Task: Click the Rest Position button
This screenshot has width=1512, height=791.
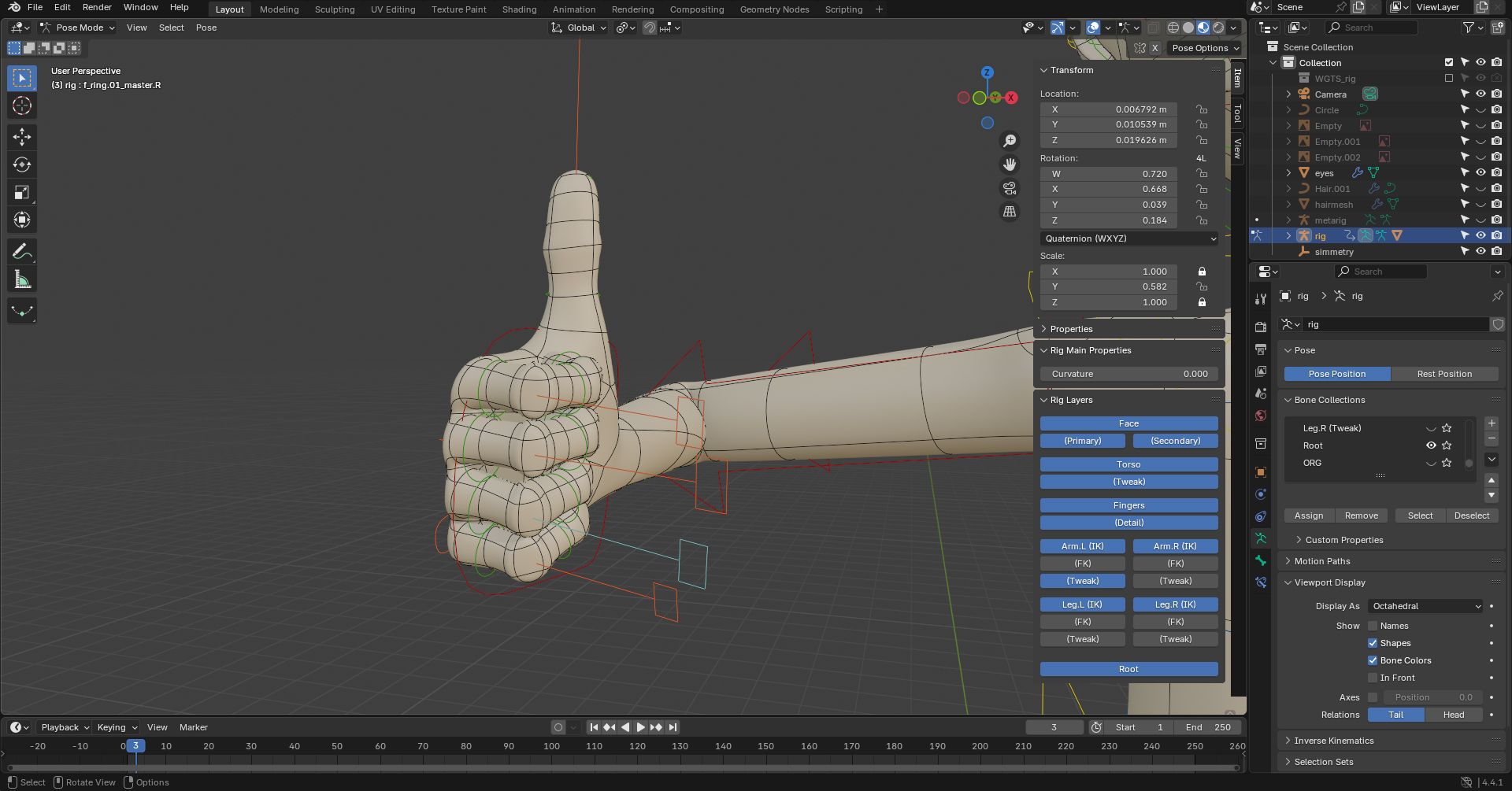Action: tap(1443, 374)
